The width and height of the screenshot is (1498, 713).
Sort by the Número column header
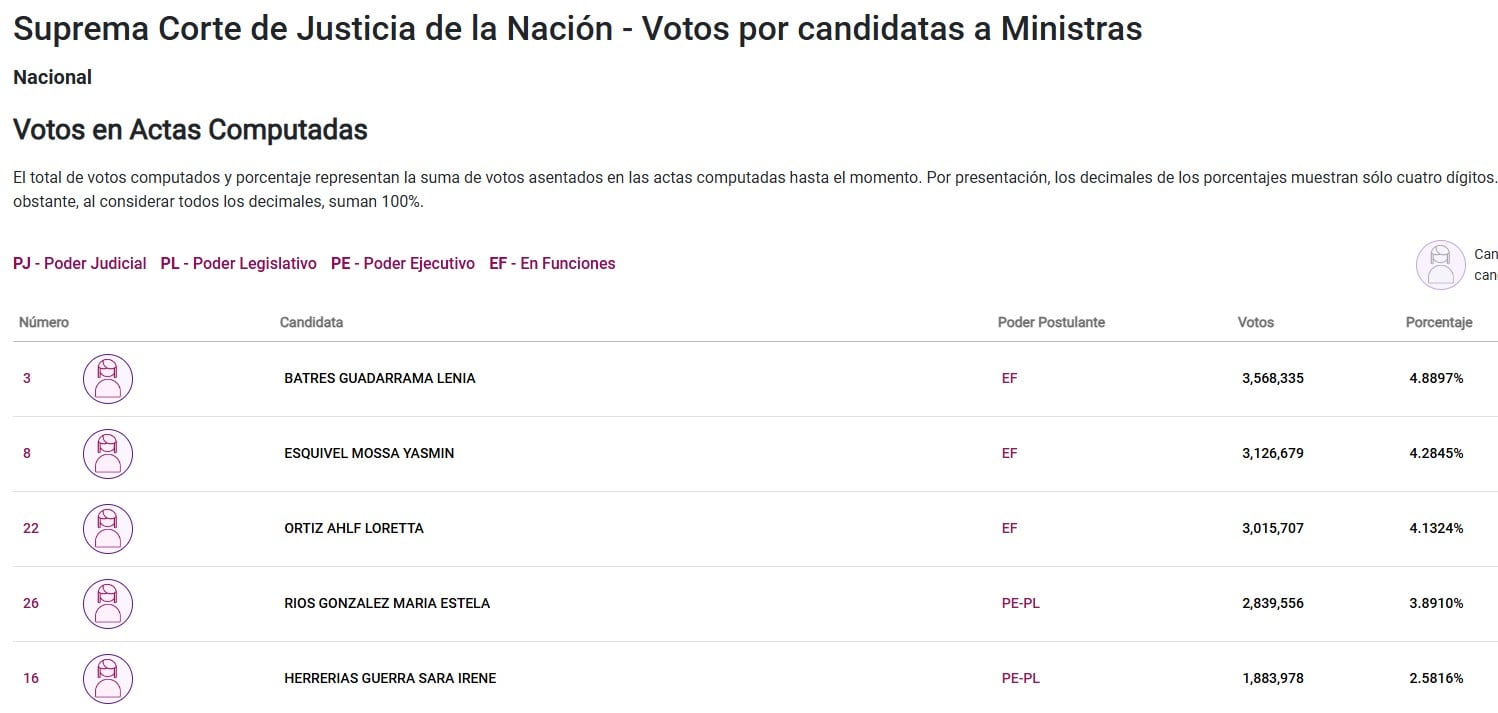(44, 322)
